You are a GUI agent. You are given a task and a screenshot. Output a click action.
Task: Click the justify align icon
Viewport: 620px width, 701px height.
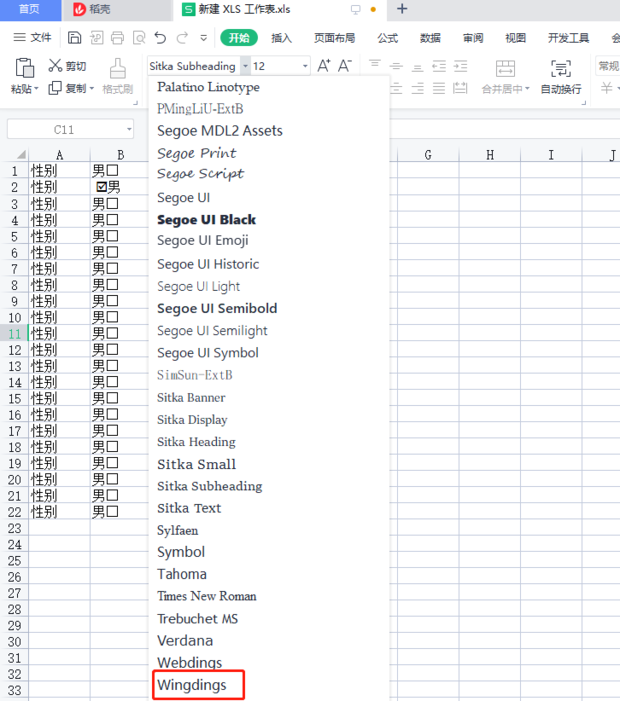439,88
